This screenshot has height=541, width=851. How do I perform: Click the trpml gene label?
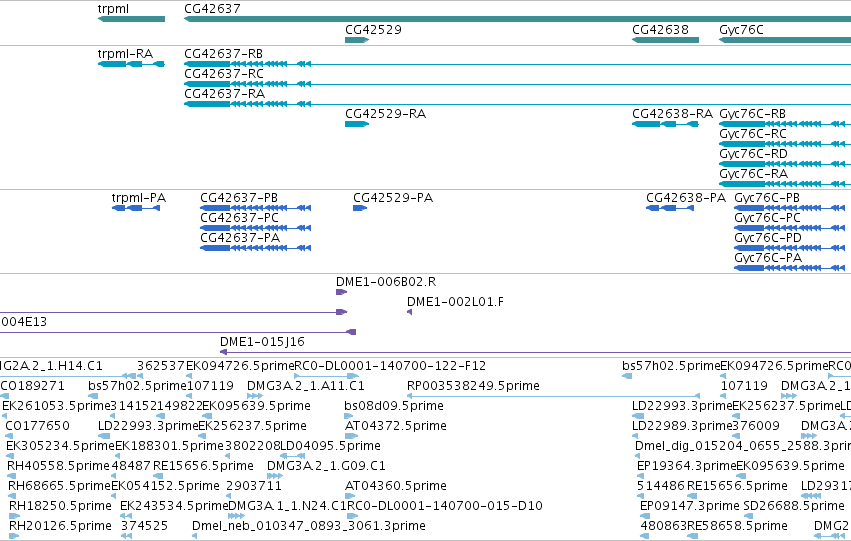[113, 9]
